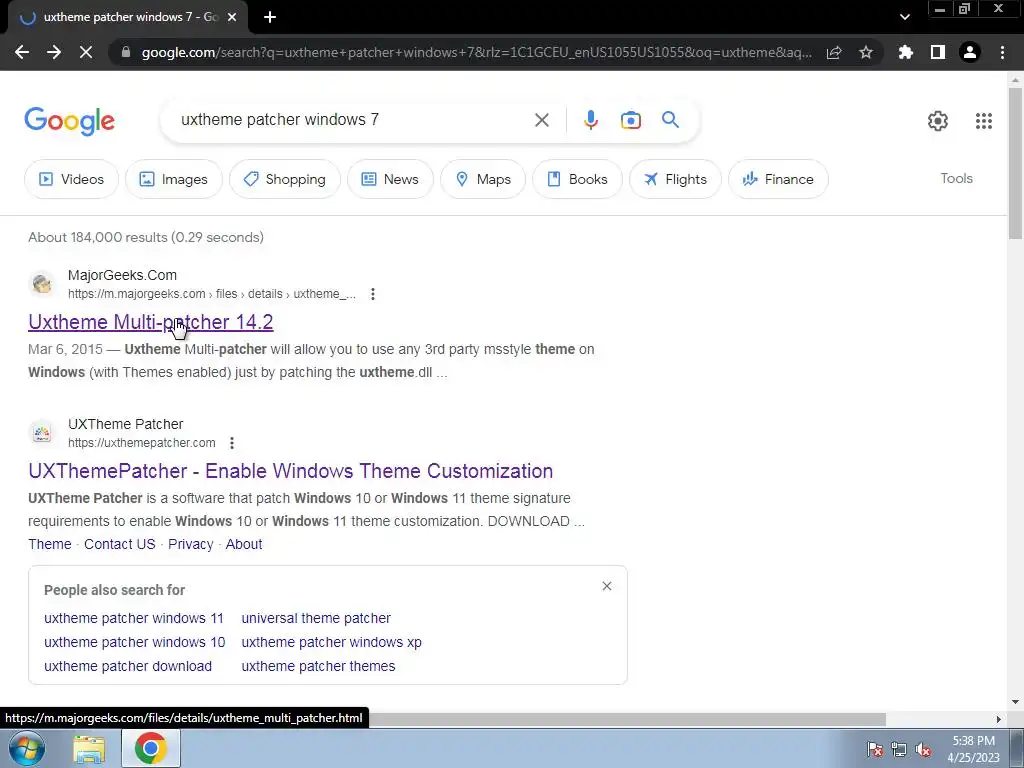Screen dimensions: 1024x768
Task: Click the MajorGeeks site favicon
Action: tap(42, 284)
